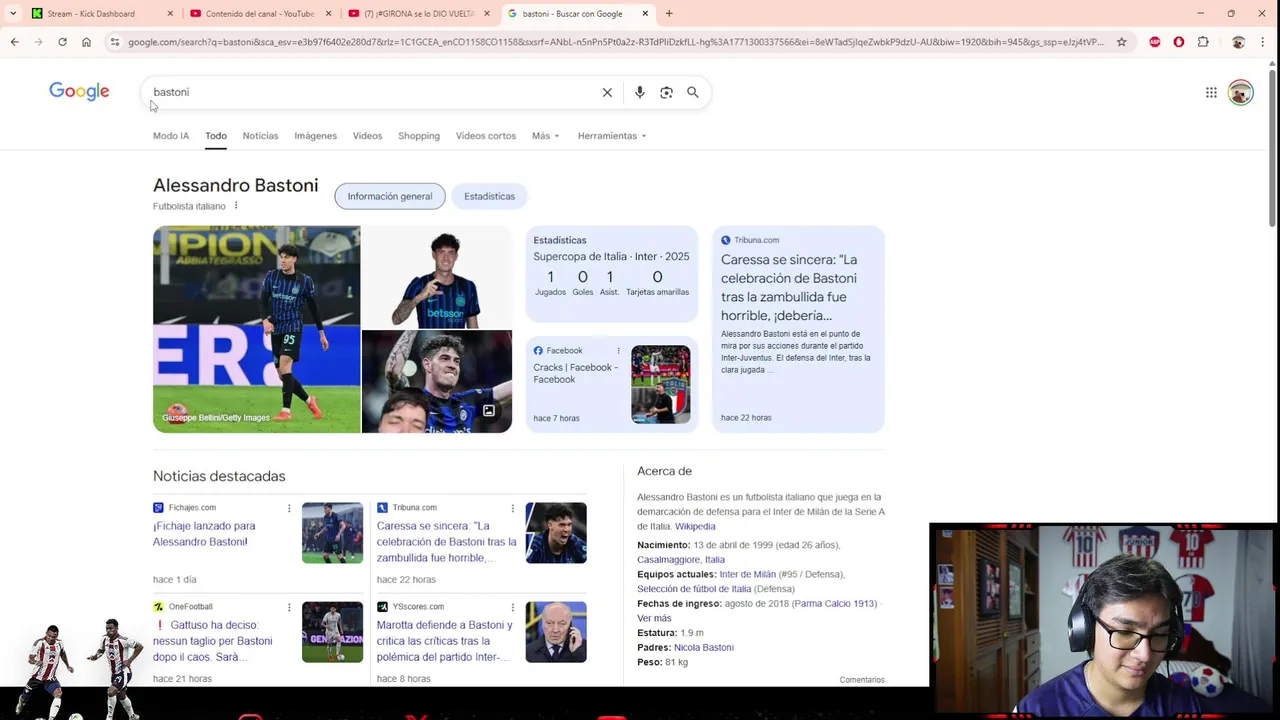Open Google Lens image search icon
Viewport: 1280px width, 720px height.
666,92
